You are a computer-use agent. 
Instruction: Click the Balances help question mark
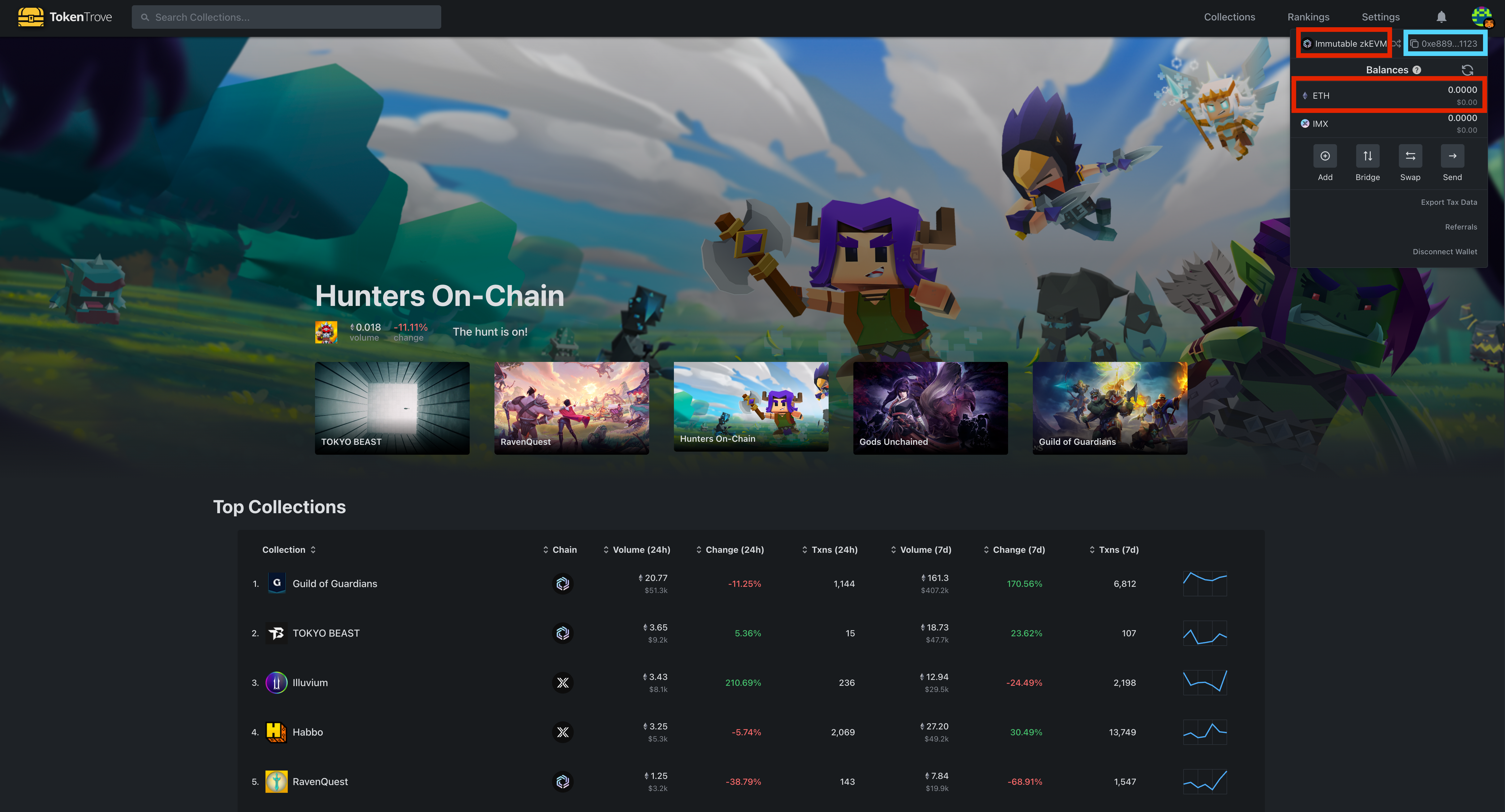1417,70
